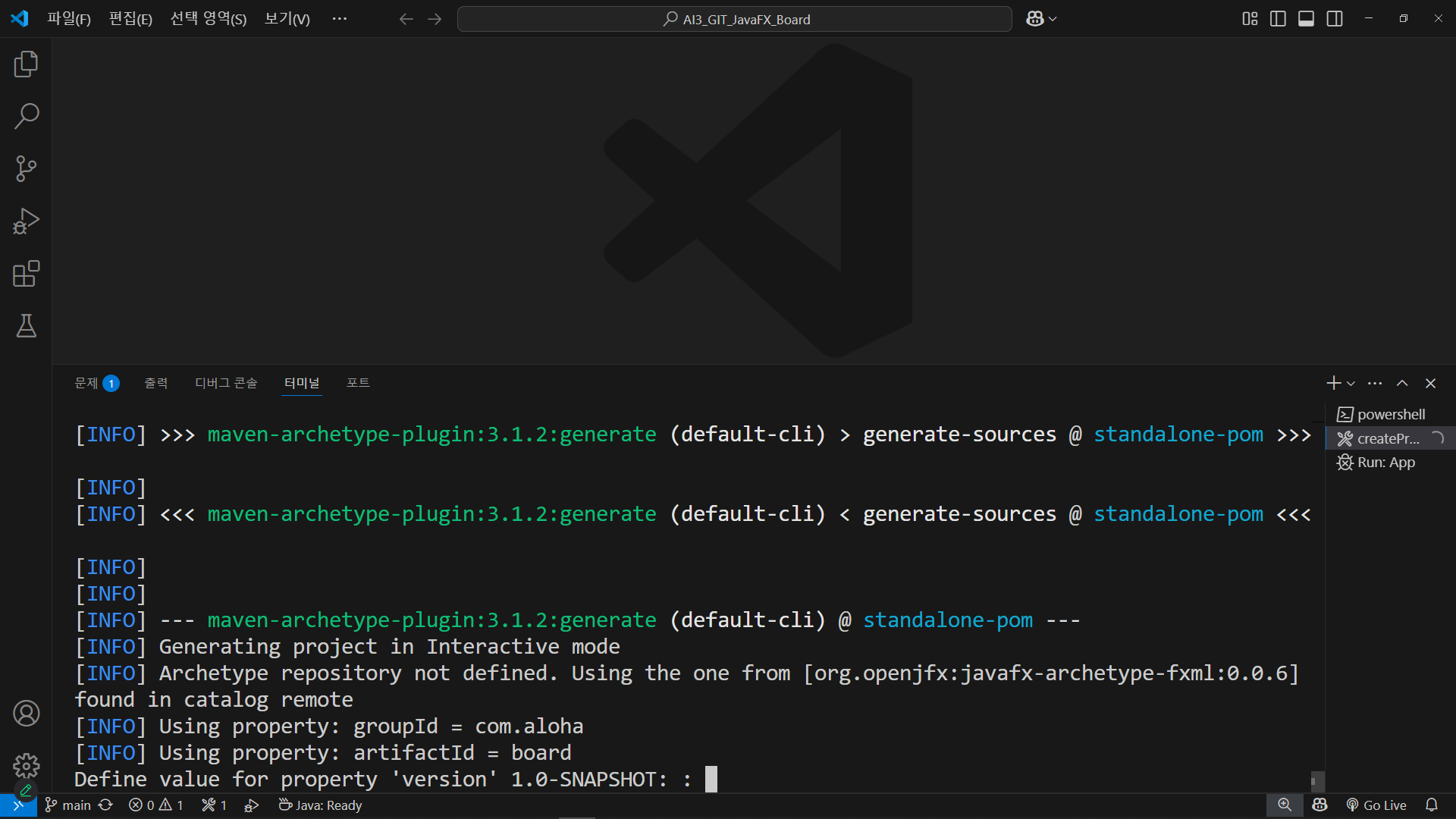Open the Testing flask view
The image size is (1456, 819).
pos(26,326)
